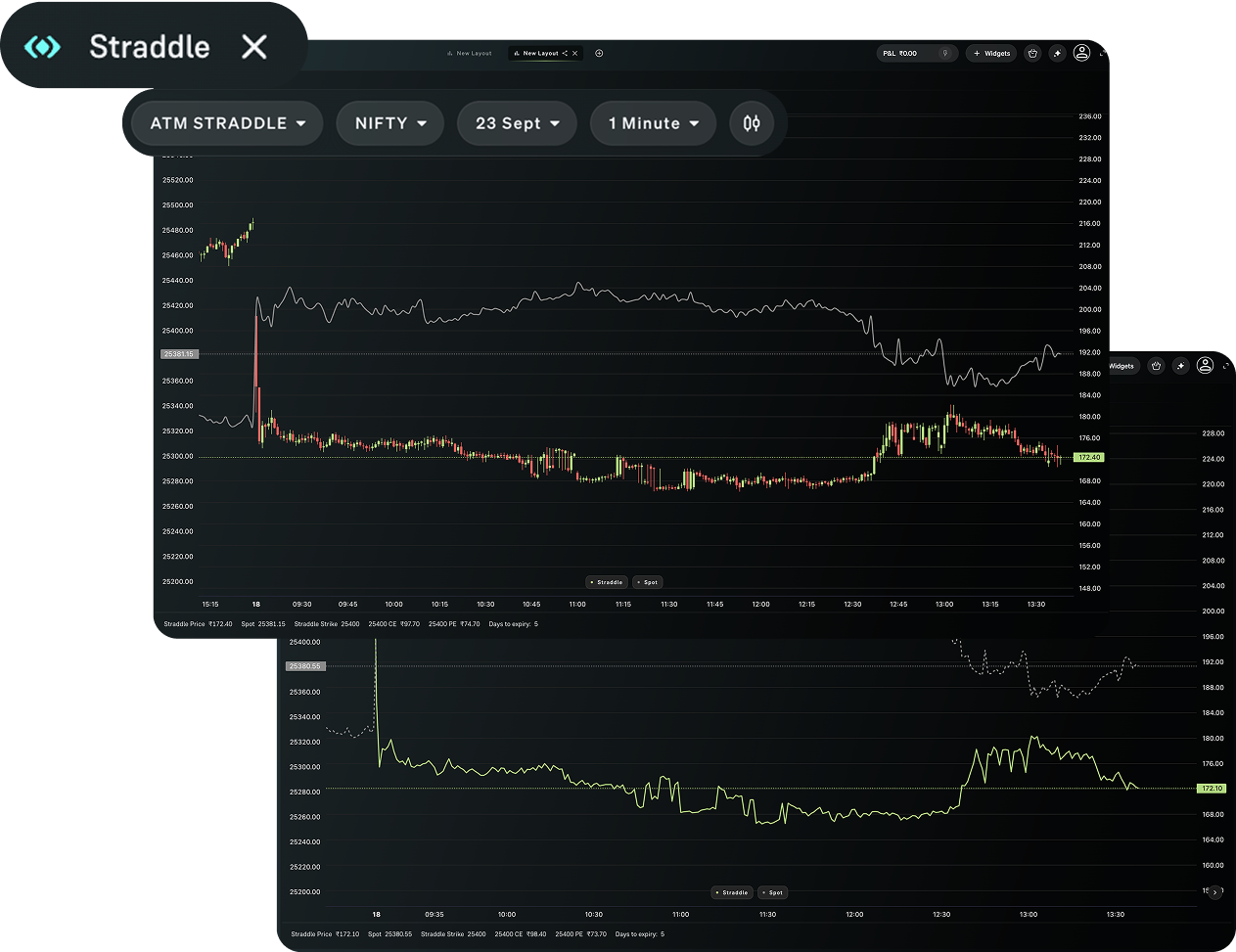Image resolution: width=1236 pixels, height=952 pixels.
Task: Open the 23 Sept expiry dropdown
Action: 517,123
